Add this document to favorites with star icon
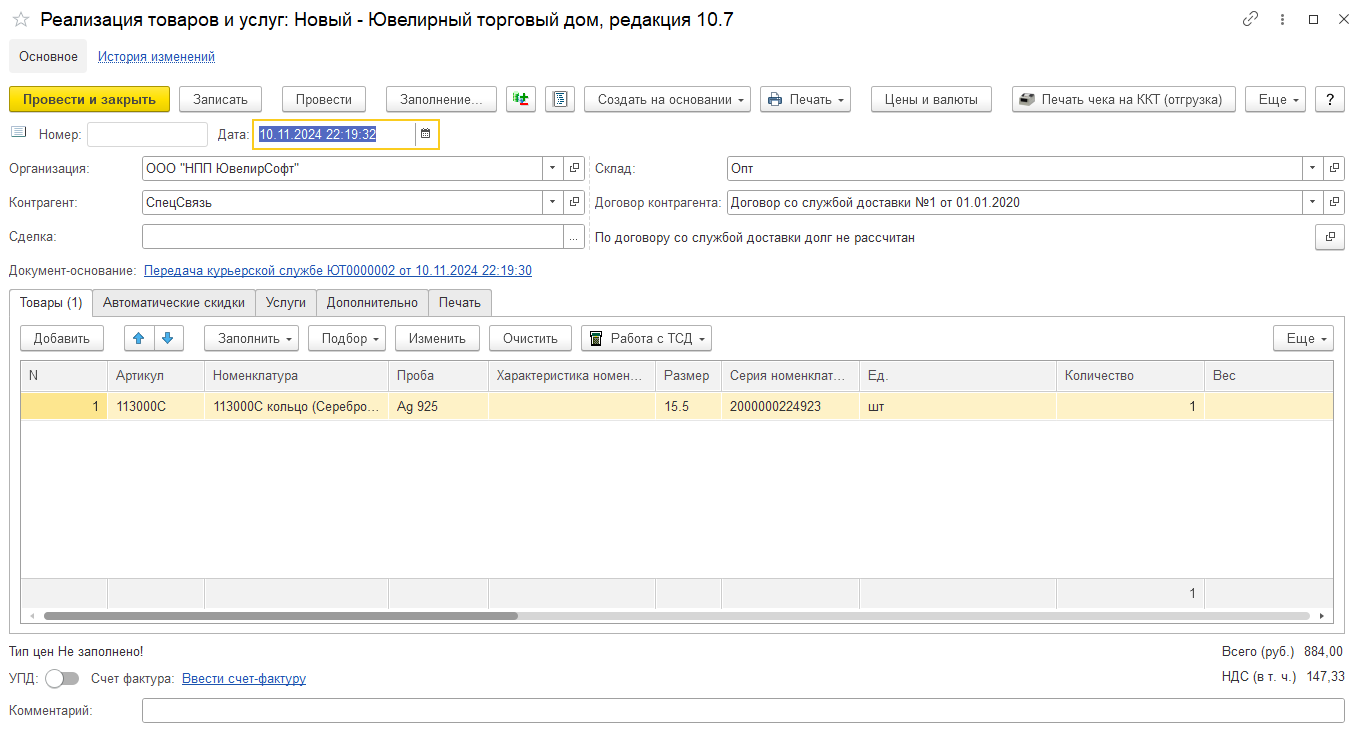Image resolution: width=1357 pixels, height=731 pixels. tap(20, 19)
